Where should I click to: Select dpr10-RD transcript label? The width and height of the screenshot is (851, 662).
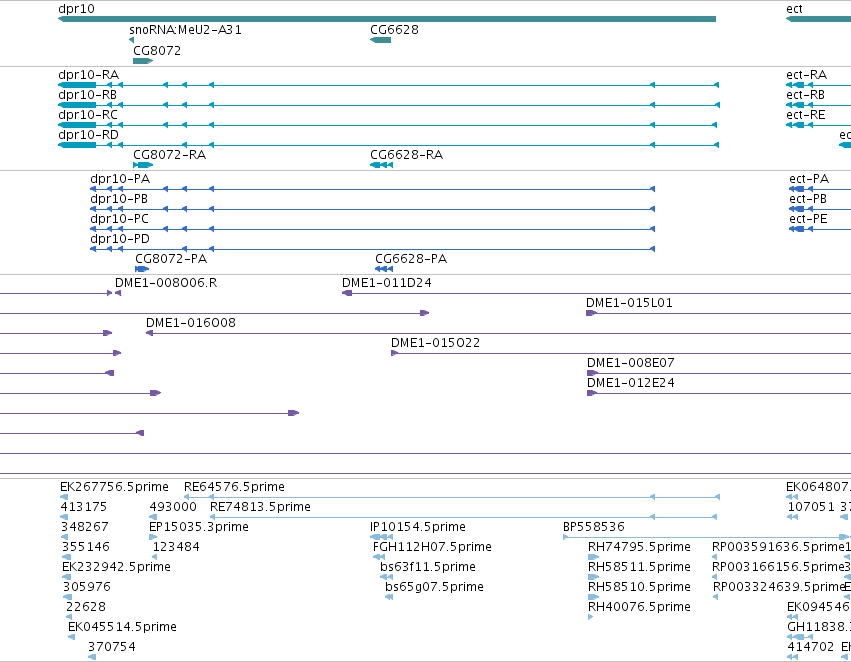[x=88, y=135]
